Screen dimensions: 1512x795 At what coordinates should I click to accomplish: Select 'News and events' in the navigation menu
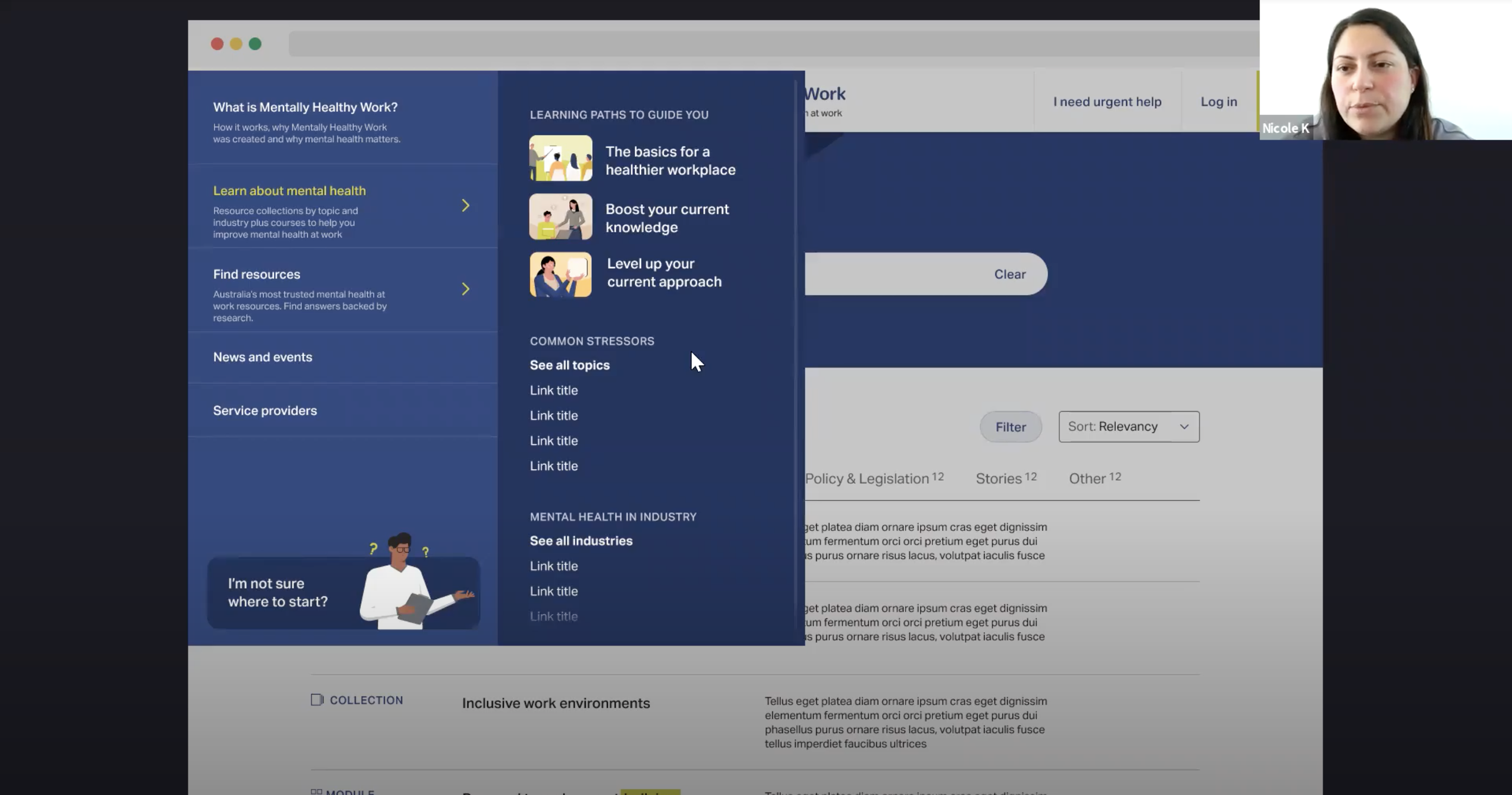coord(262,357)
